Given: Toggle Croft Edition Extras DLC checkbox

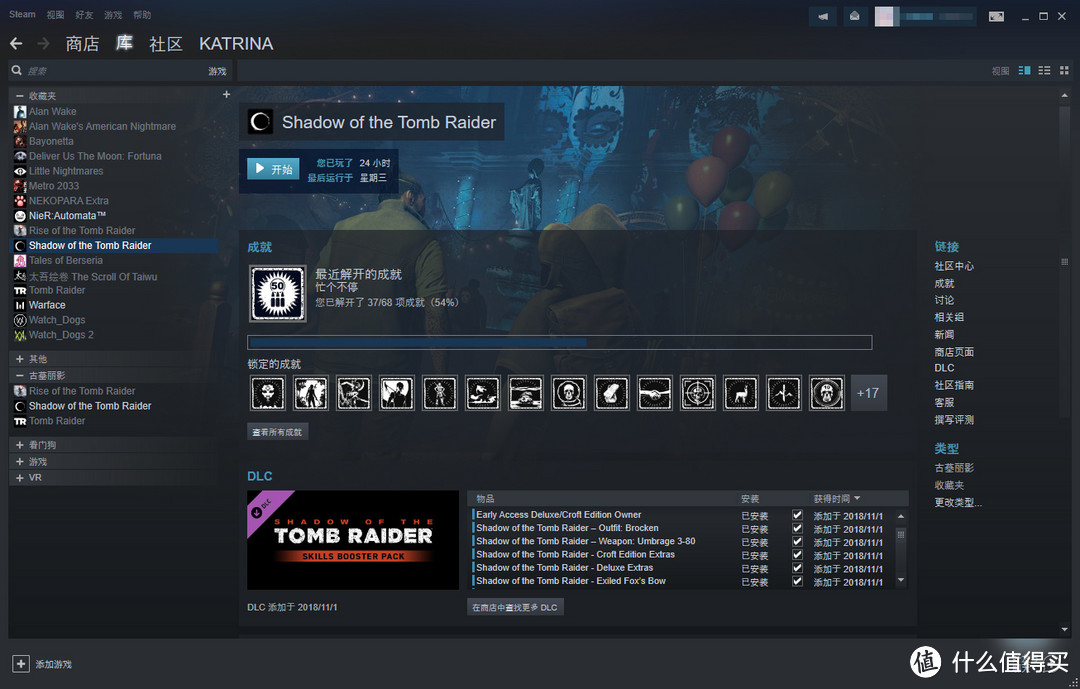Looking at the screenshot, I should [797, 555].
